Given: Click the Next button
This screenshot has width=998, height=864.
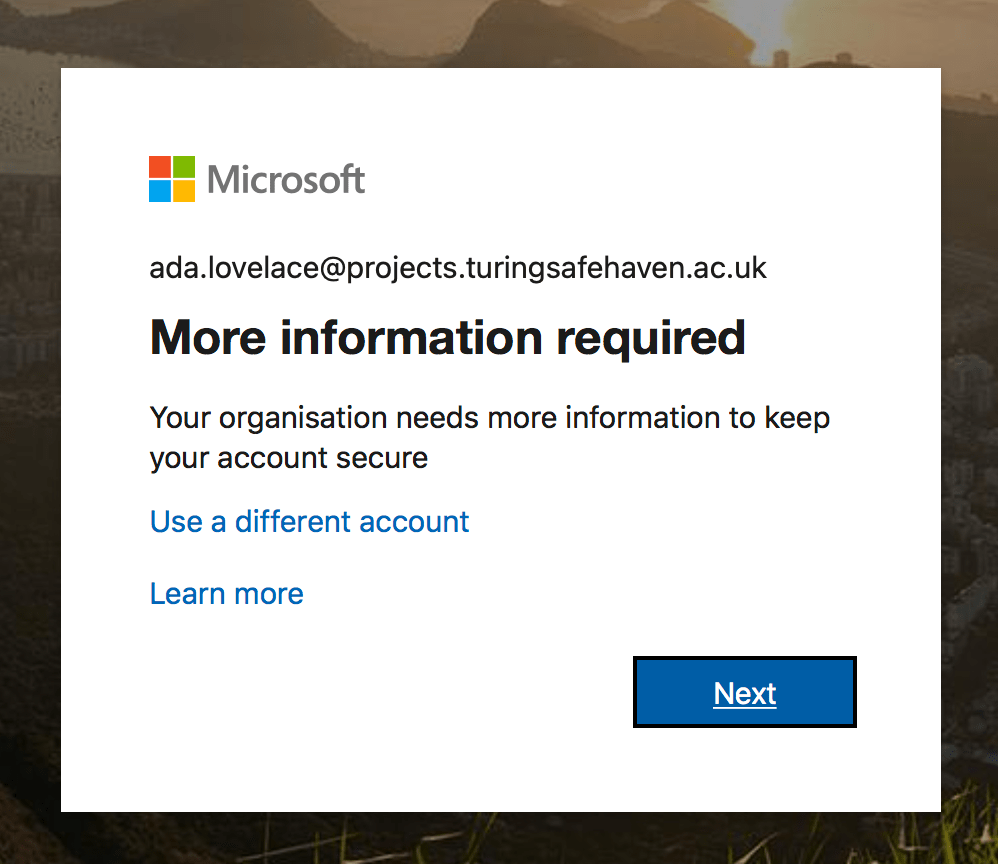Looking at the screenshot, I should click(744, 692).
